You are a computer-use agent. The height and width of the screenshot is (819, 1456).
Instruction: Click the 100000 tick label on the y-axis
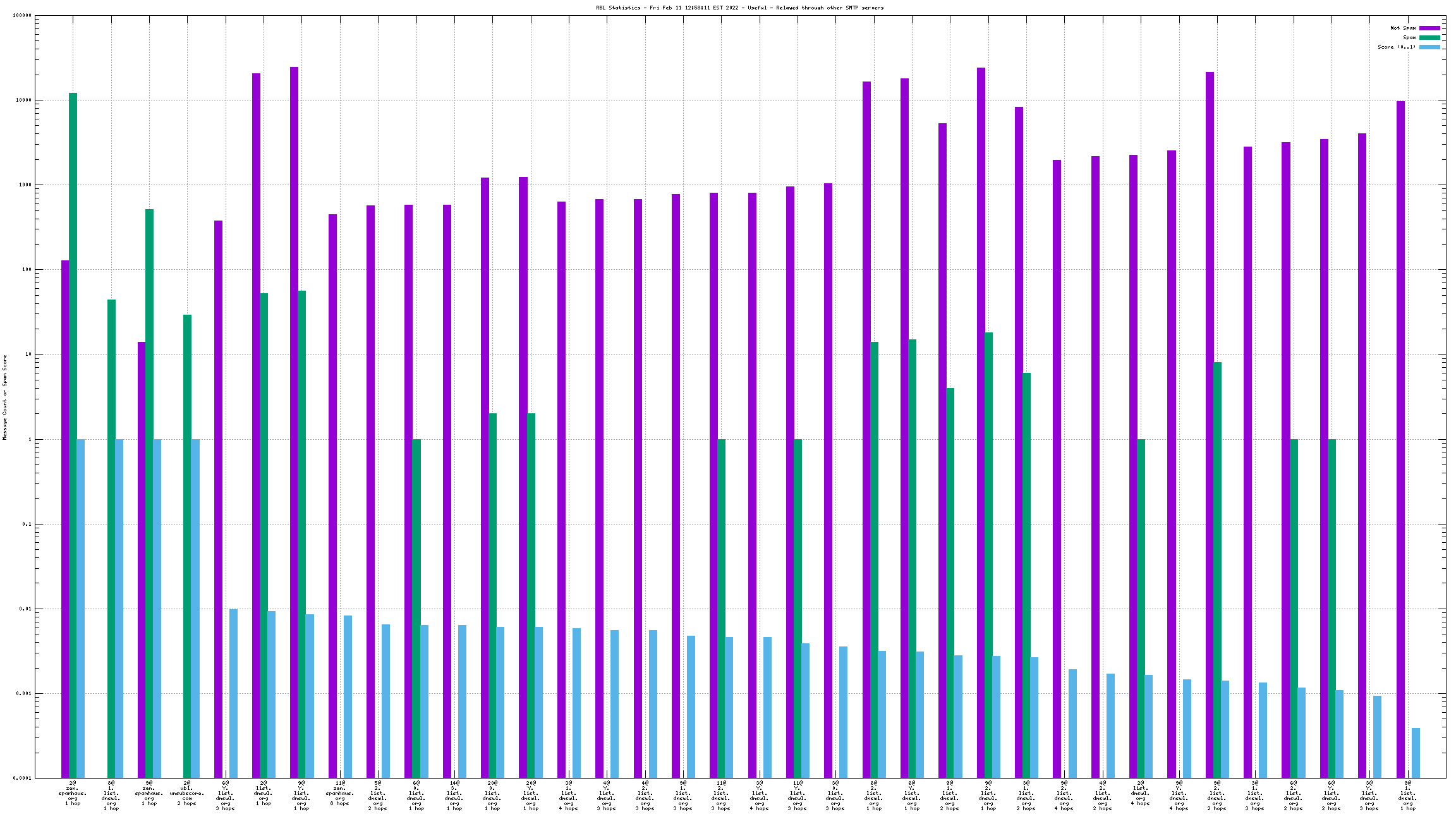point(22,16)
